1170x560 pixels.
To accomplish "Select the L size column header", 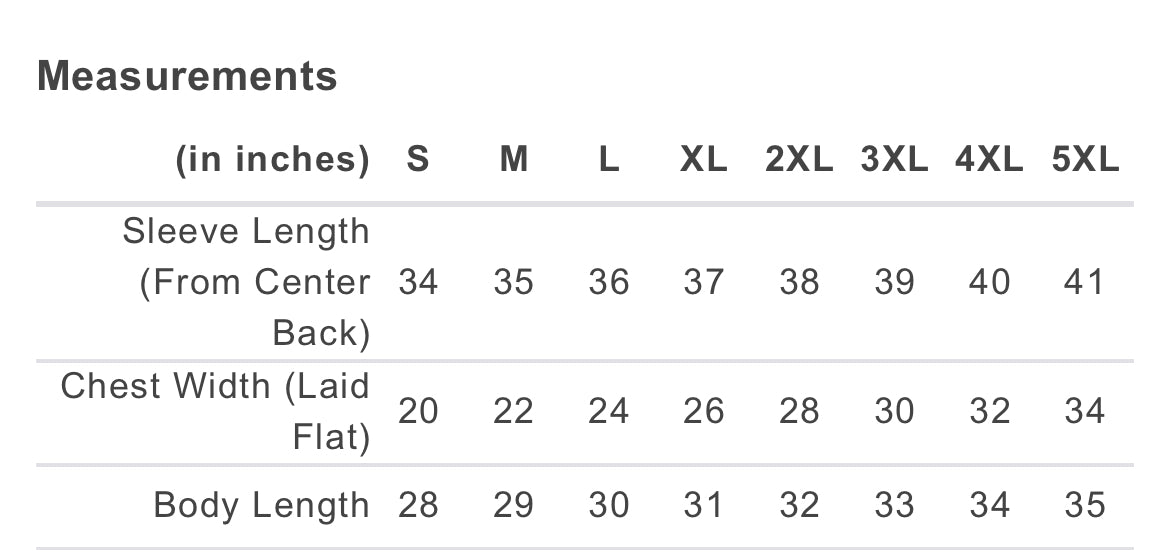I will [608, 160].
